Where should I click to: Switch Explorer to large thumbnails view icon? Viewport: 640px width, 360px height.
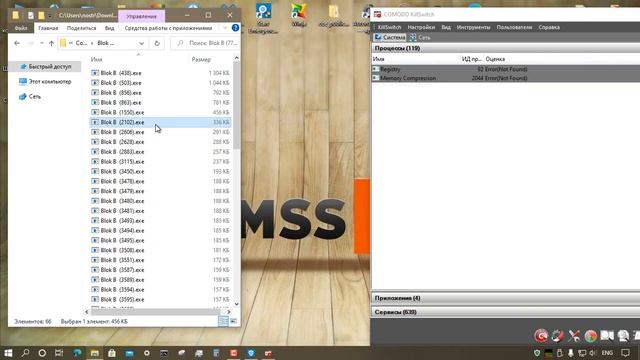click(233, 322)
